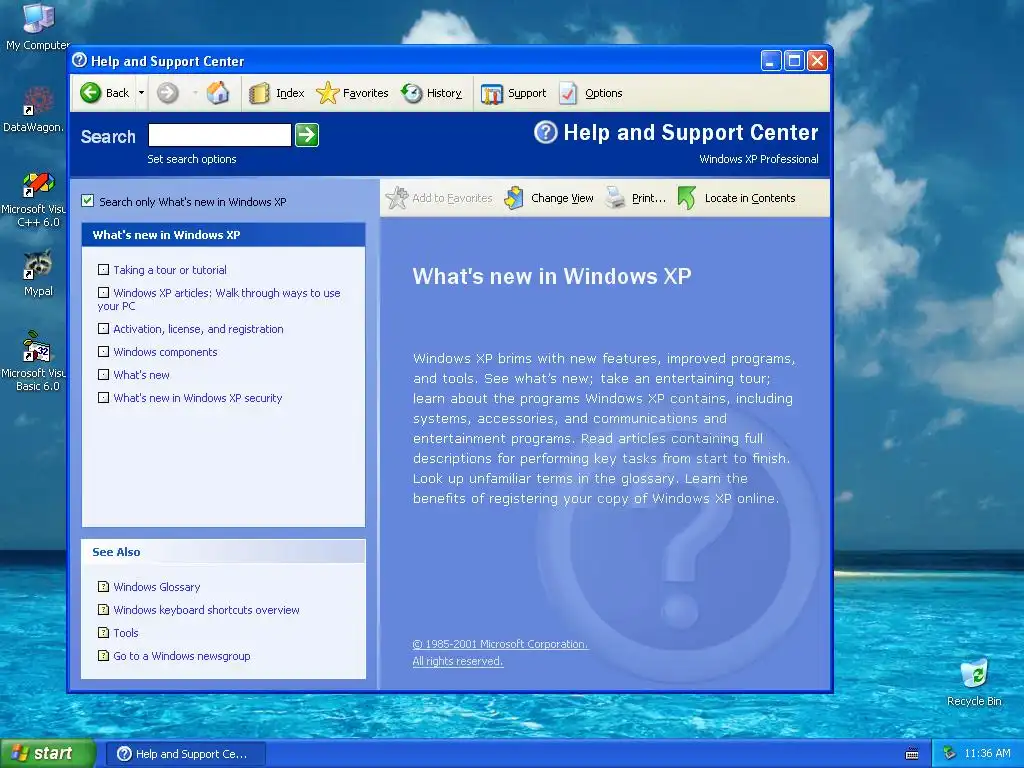The width and height of the screenshot is (1024, 768).
Task: Close the Help and Support Center window
Action: point(817,61)
